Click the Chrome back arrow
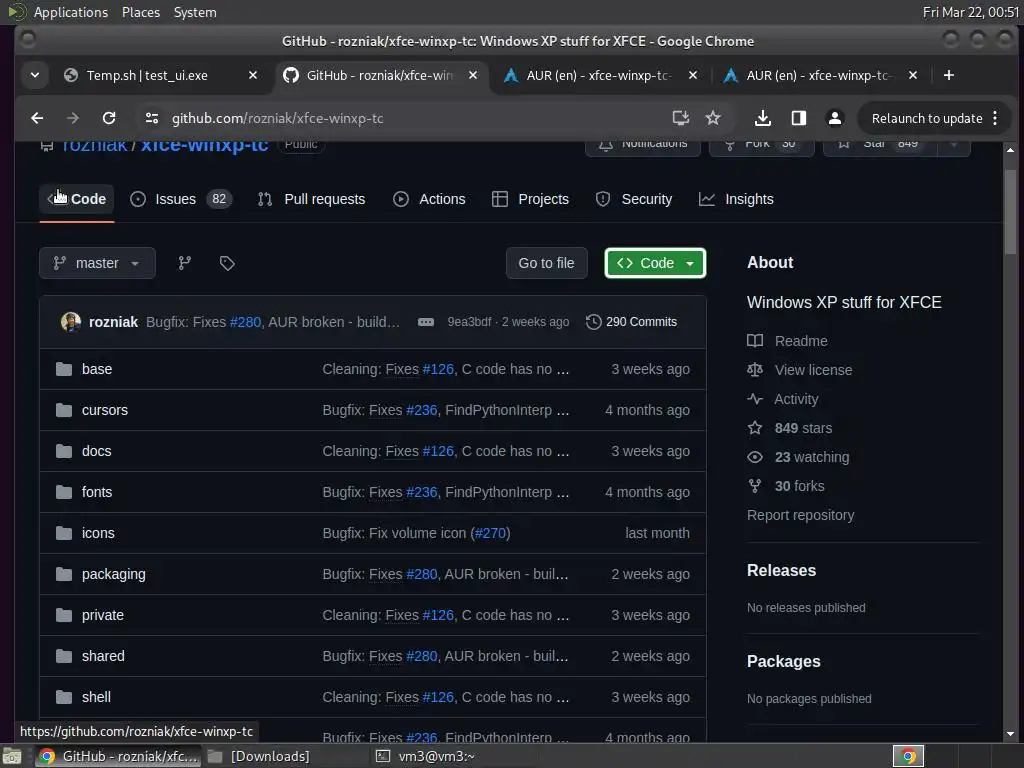1024x768 pixels. 37,118
